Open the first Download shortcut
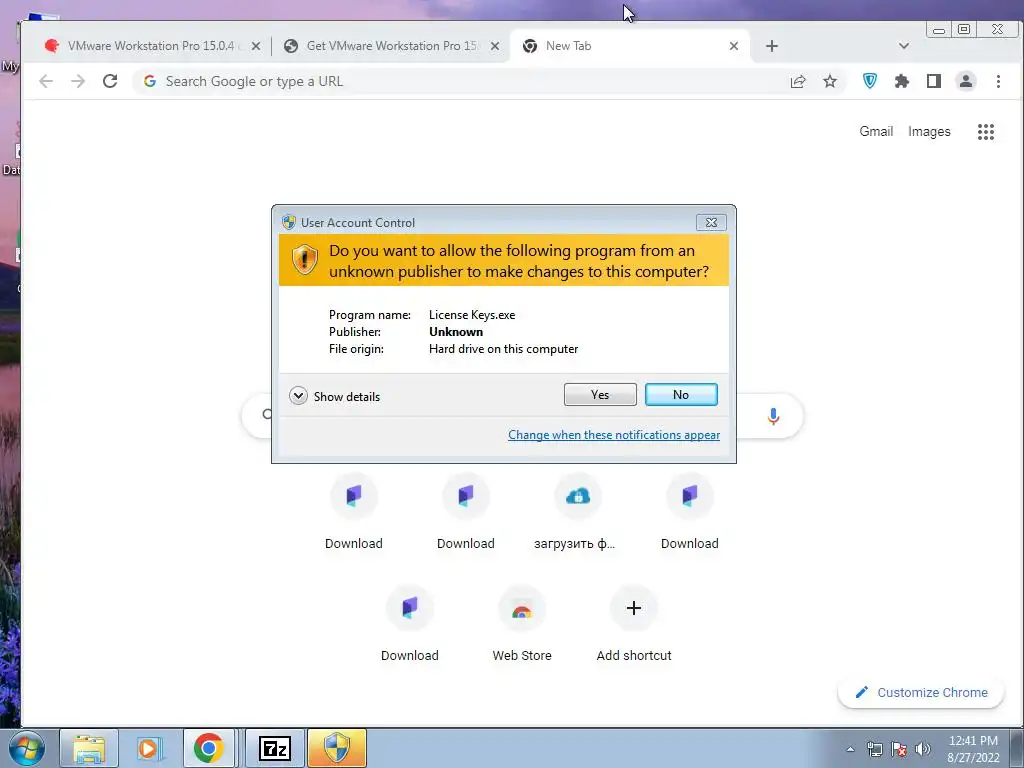This screenshot has width=1024, height=768. tap(353, 513)
